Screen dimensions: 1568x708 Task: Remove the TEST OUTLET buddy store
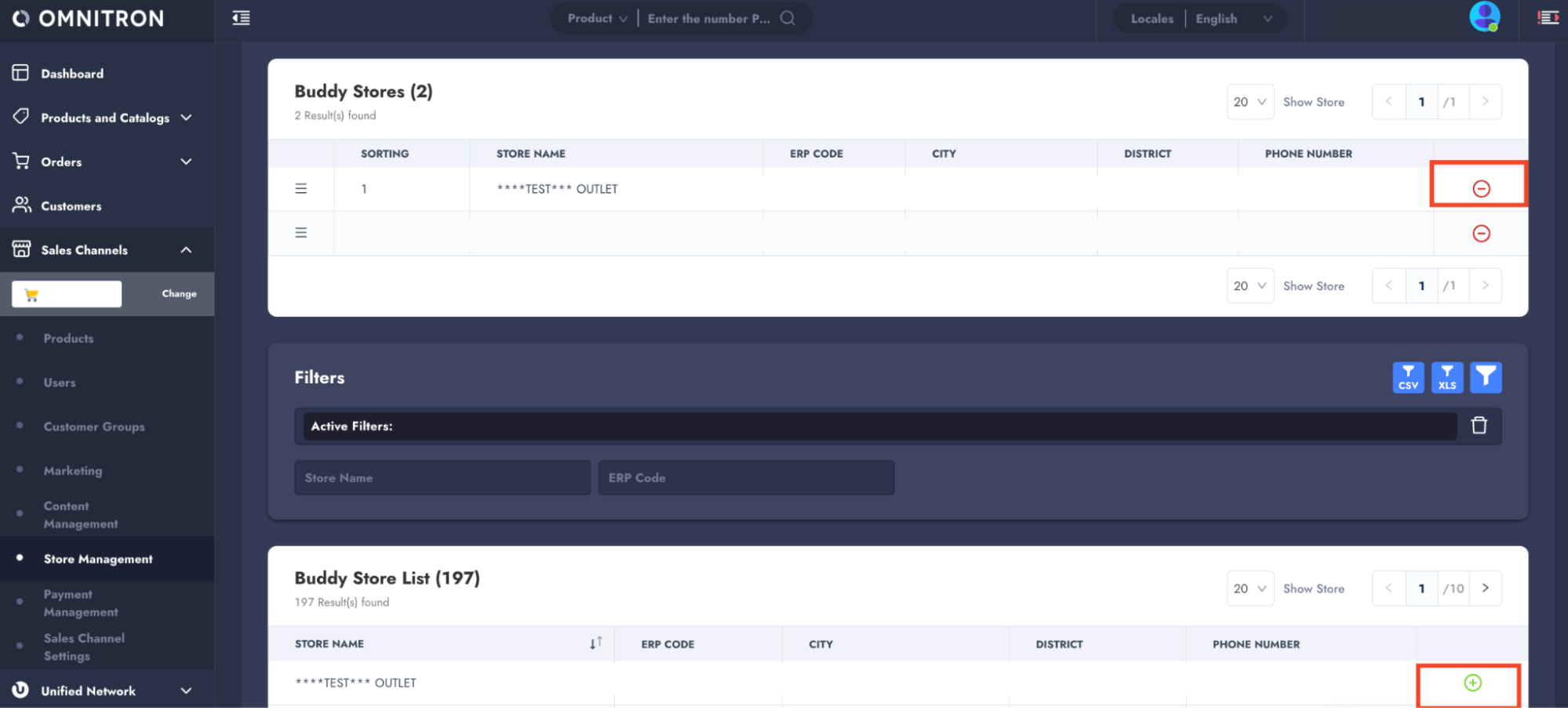click(1480, 188)
